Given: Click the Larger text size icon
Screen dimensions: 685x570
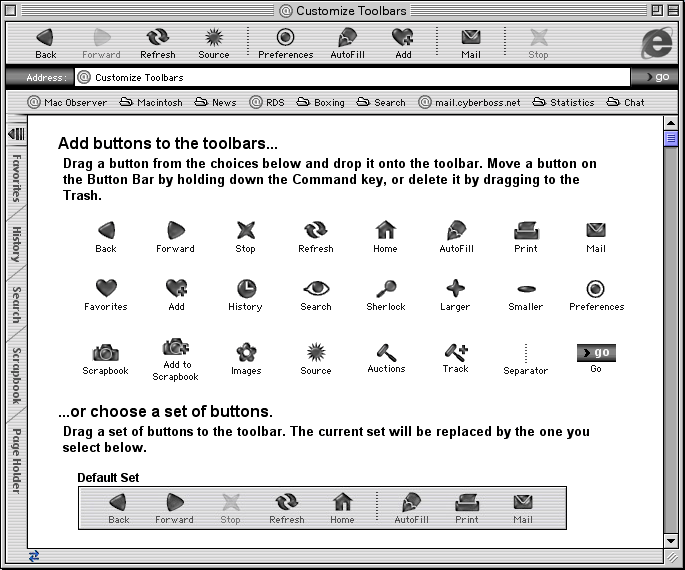Looking at the screenshot, I should point(455,289).
